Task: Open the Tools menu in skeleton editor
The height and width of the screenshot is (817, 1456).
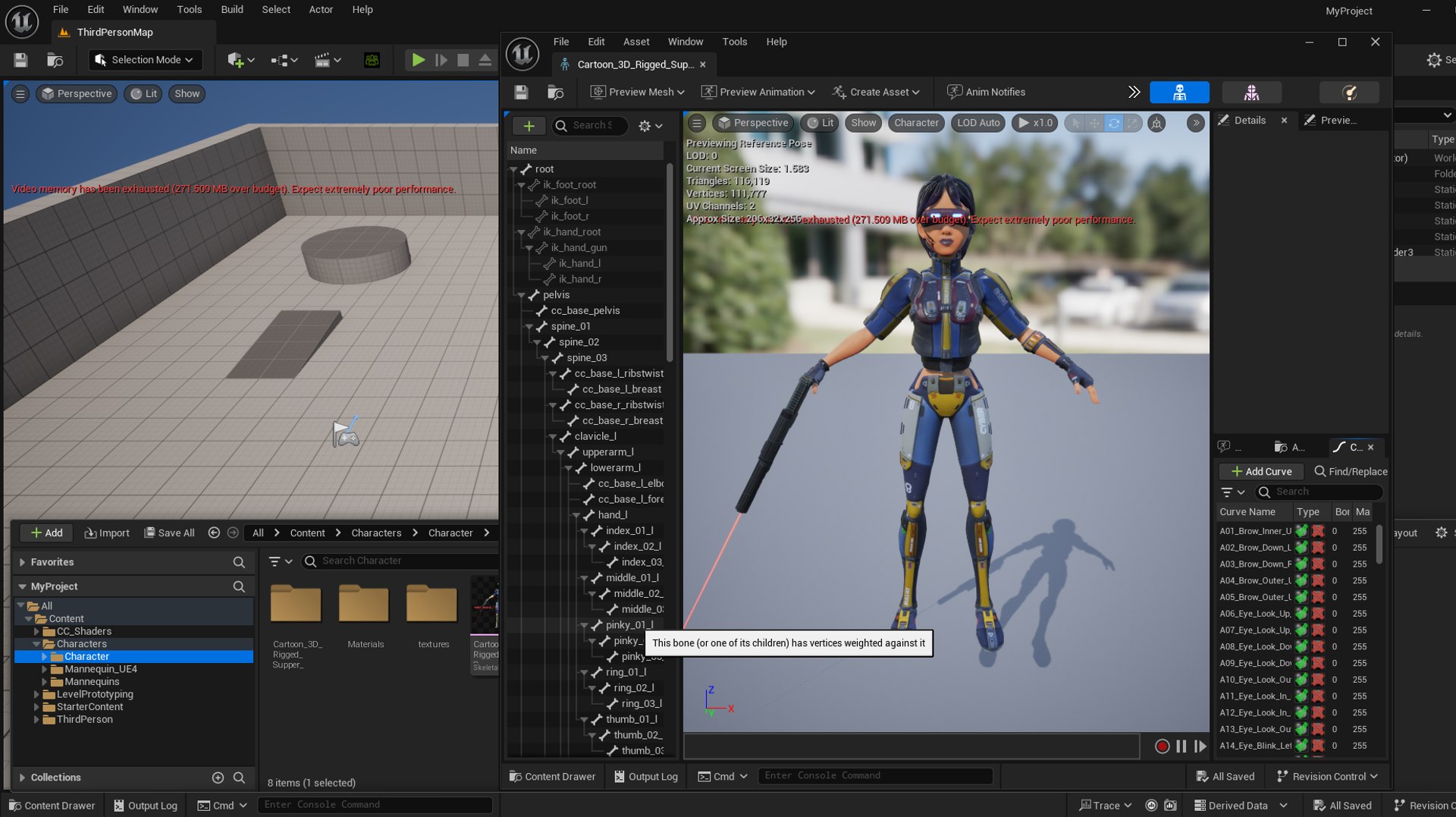Action: point(734,42)
